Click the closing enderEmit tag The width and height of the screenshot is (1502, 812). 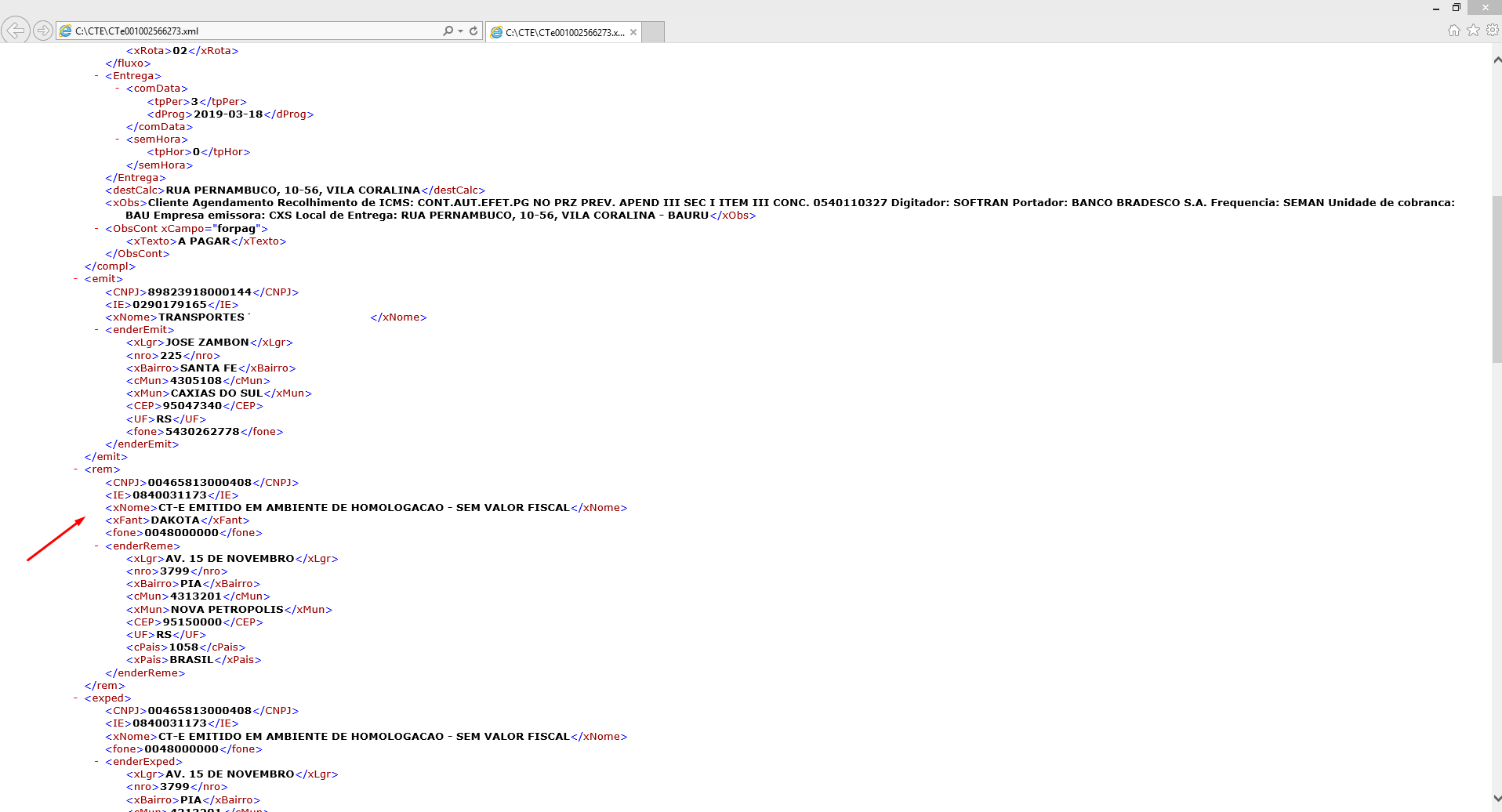pos(142,444)
